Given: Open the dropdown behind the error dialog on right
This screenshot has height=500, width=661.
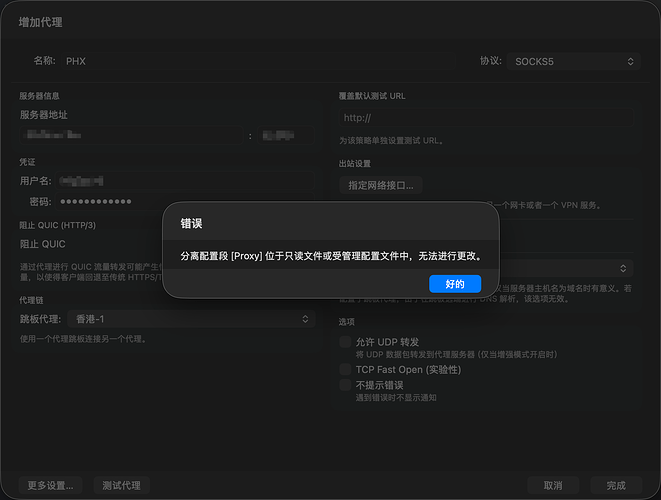Looking at the screenshot, I should pyautogui.click(x=565, y=268).
